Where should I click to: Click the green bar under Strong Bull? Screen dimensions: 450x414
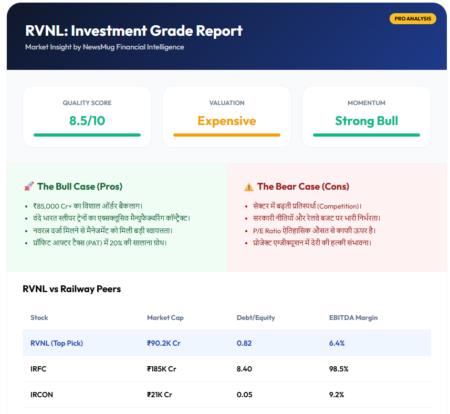point(366,135)
